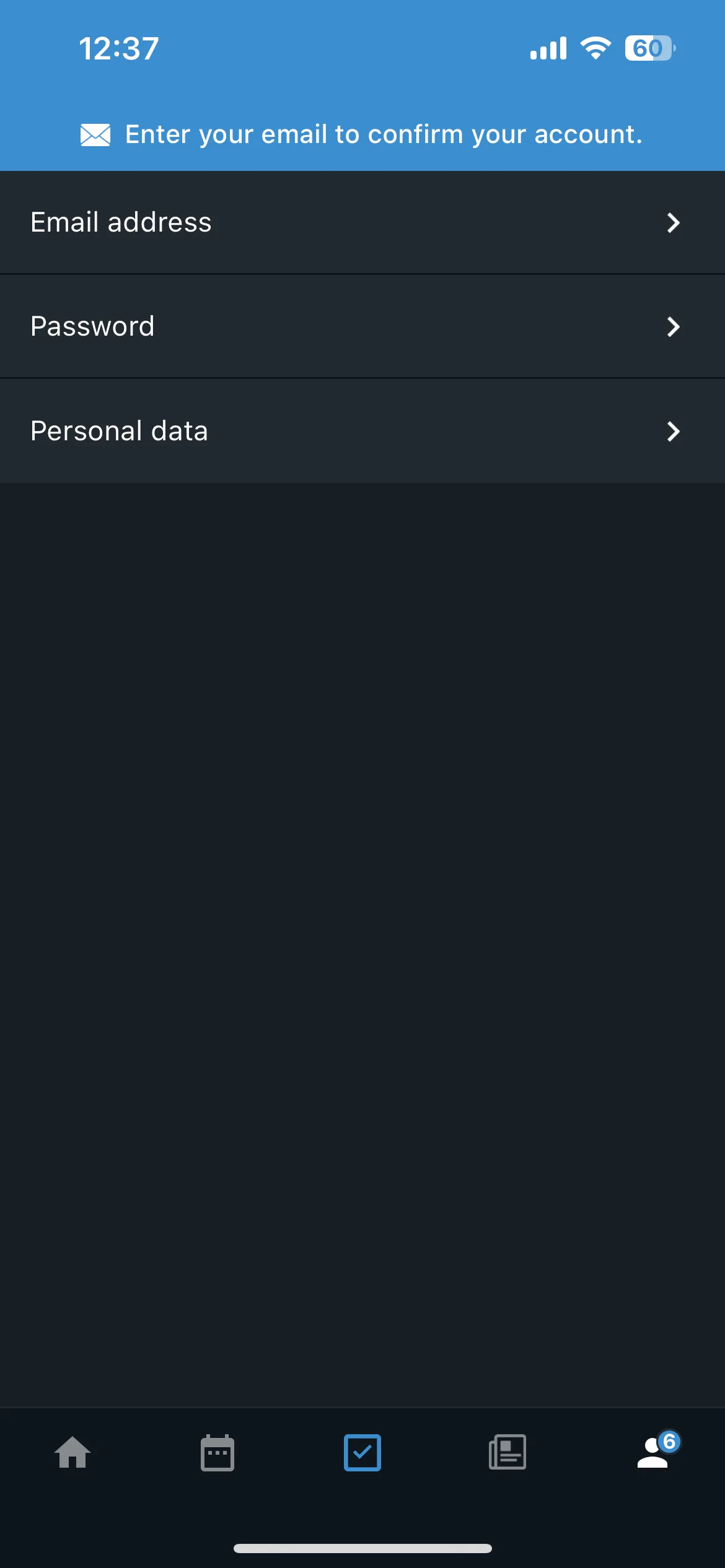Tap the confirm your account banner text

(384, 134)
